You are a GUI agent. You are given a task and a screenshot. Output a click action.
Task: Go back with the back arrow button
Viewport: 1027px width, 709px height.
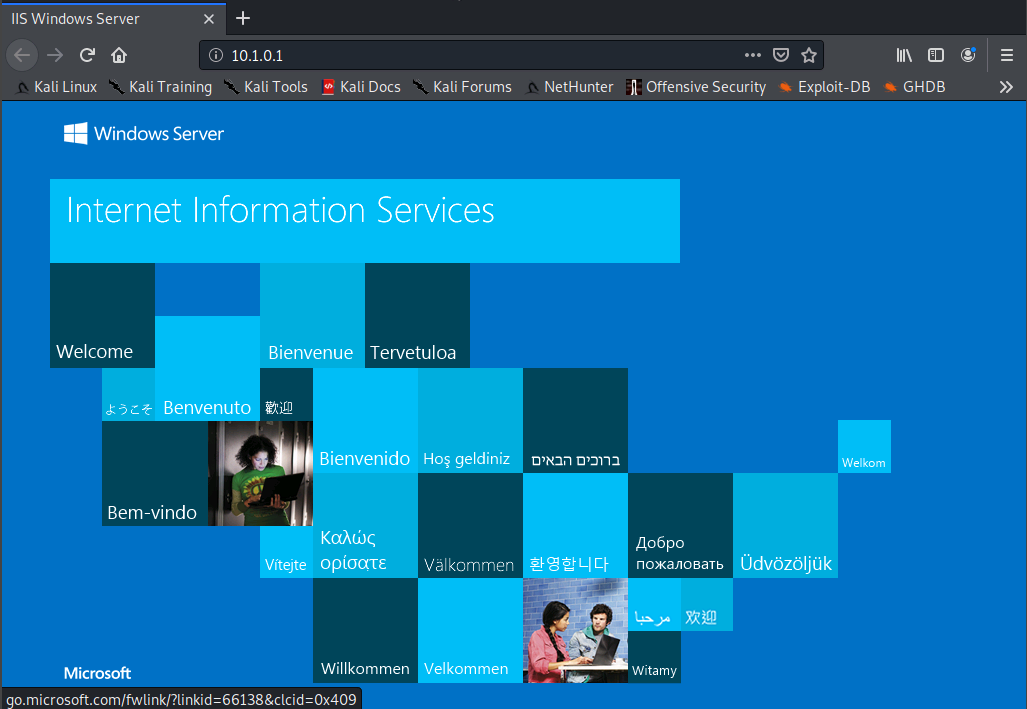coord(22,55)
